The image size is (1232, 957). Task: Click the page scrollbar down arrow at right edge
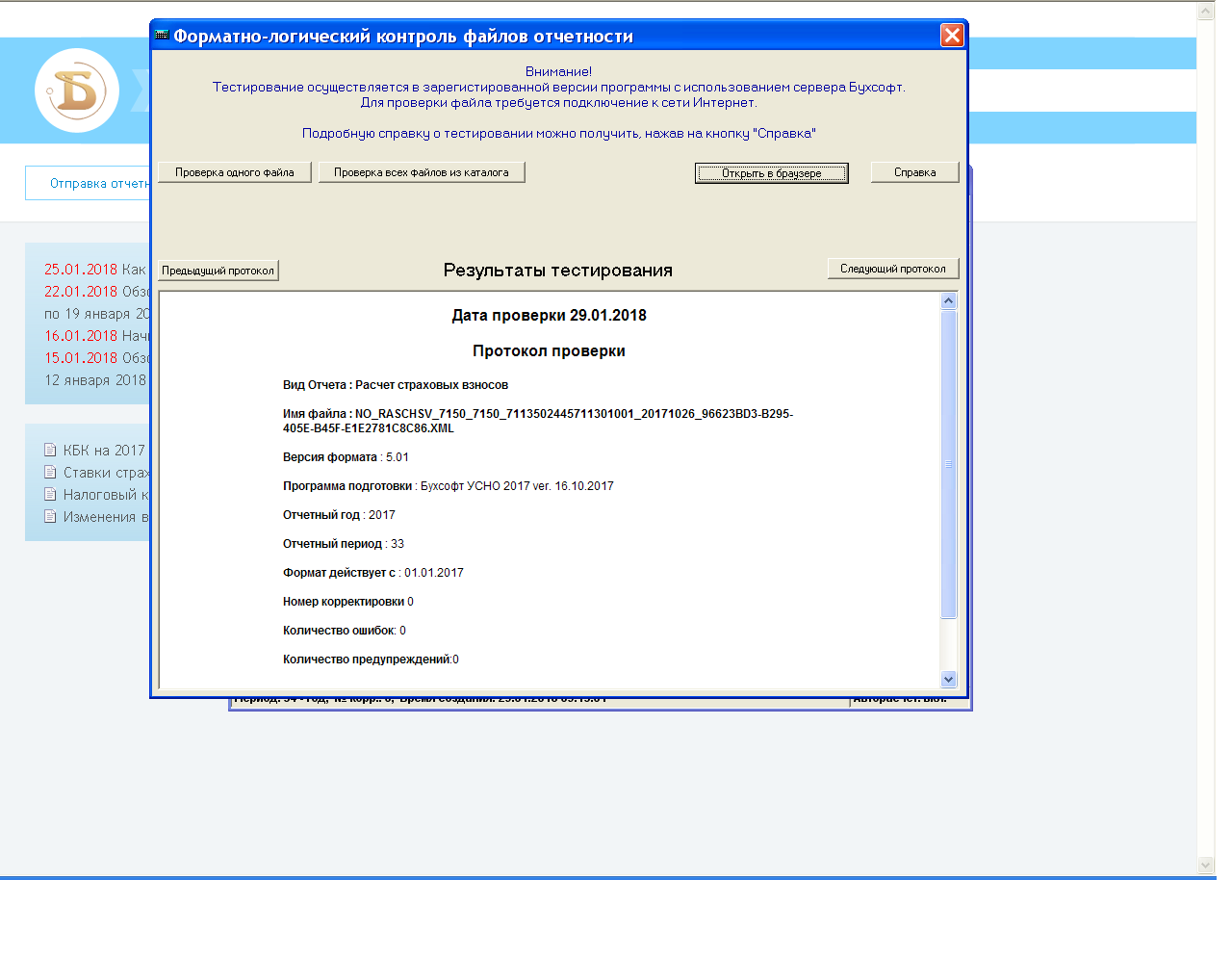pos(1206,865)
